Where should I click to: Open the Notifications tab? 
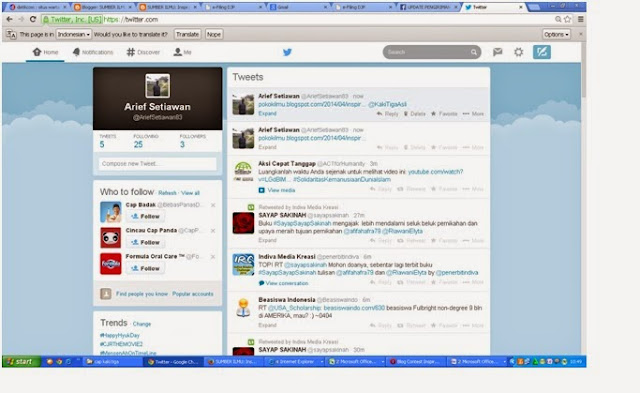tap(93, 52)
